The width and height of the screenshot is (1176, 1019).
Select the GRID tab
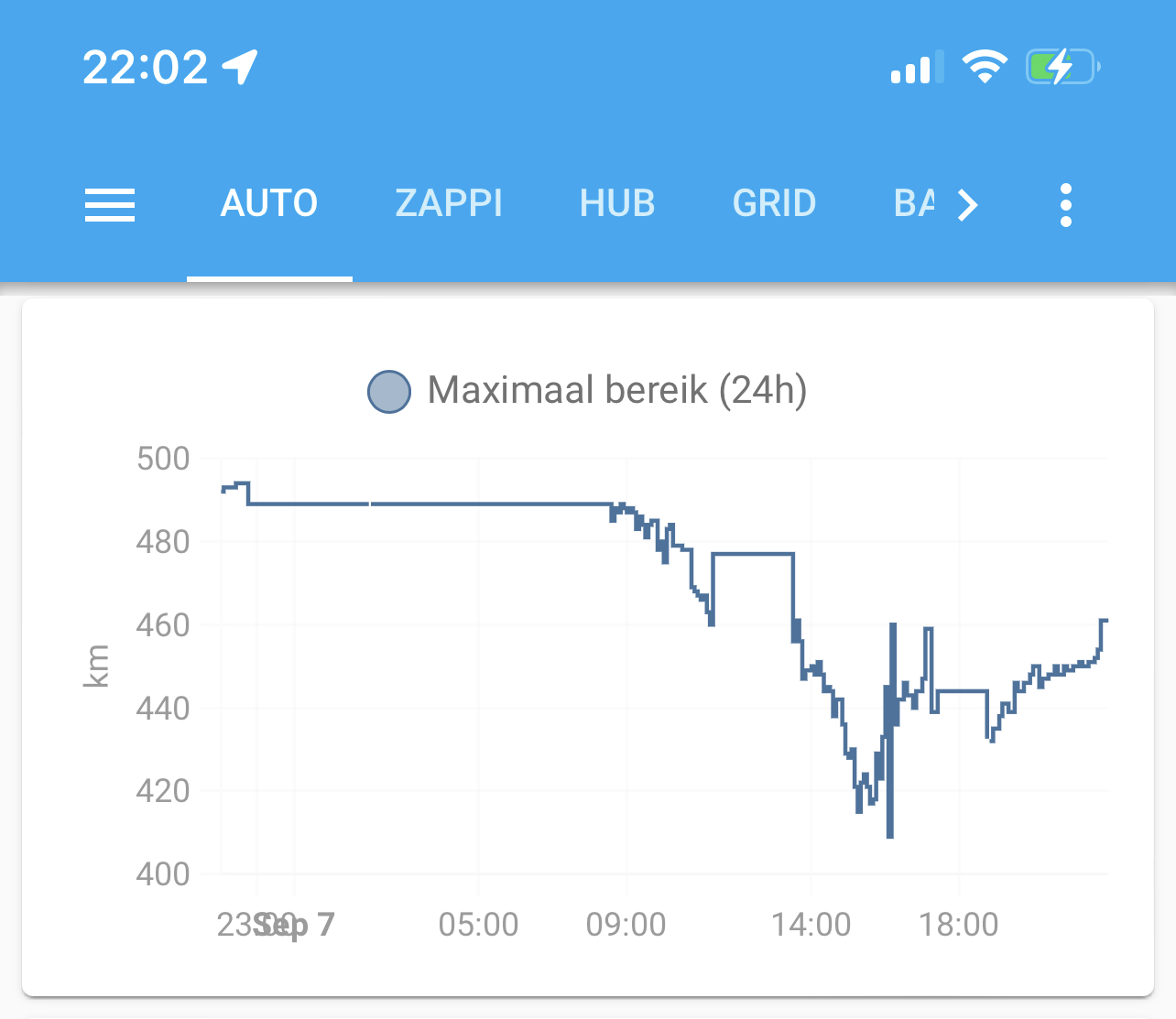tap(774, 203)
